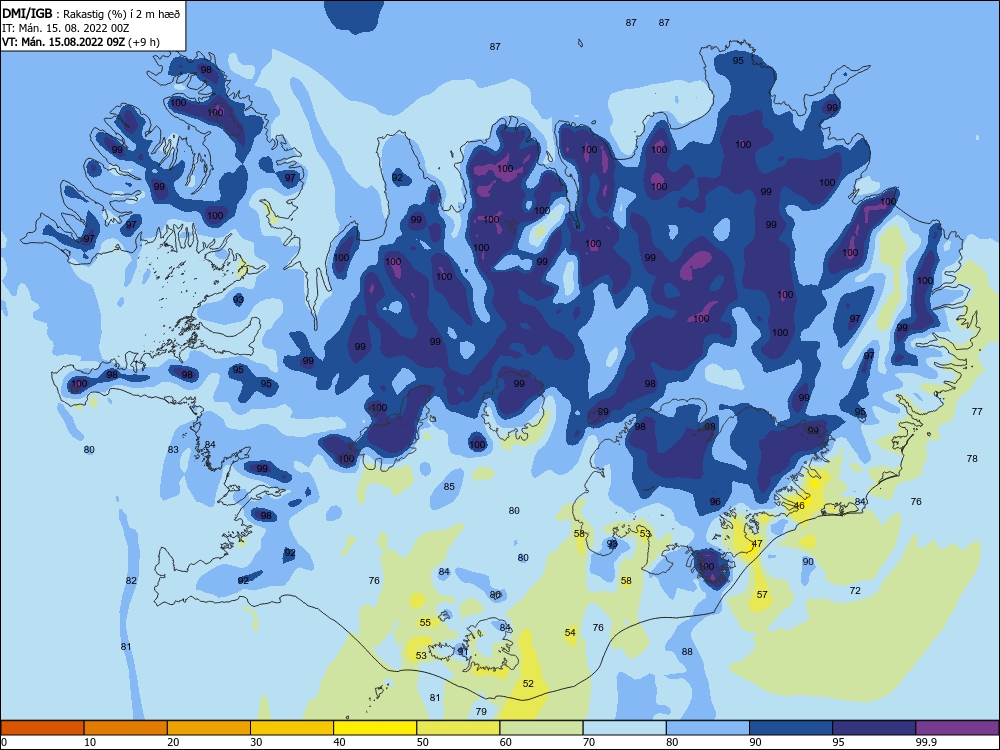Click the '99.9' legend scale label
1000x750 pixels.
[925, 742]
